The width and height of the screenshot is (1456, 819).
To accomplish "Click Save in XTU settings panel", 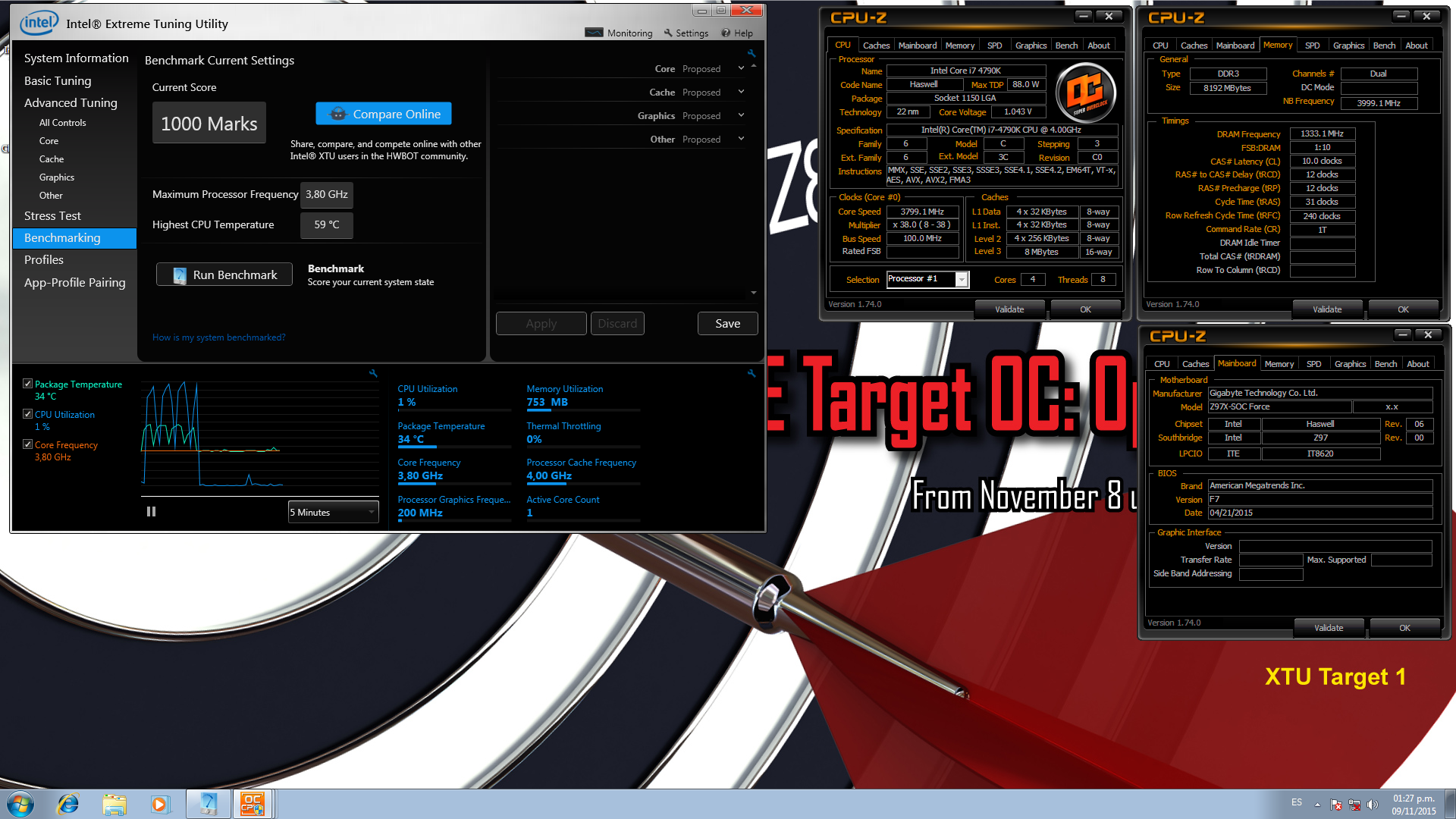I will (x=727, y=323).
